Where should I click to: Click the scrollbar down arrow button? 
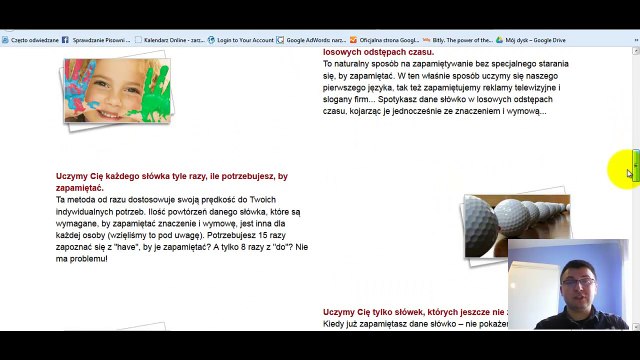(636, 327)
